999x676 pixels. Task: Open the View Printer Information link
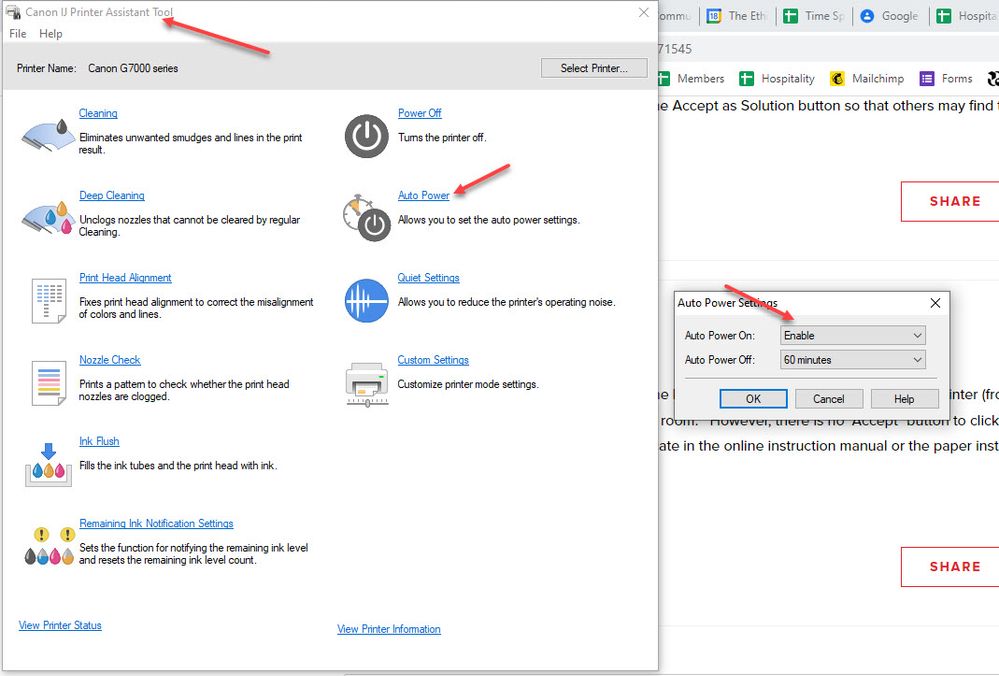[x=389, y=630]
